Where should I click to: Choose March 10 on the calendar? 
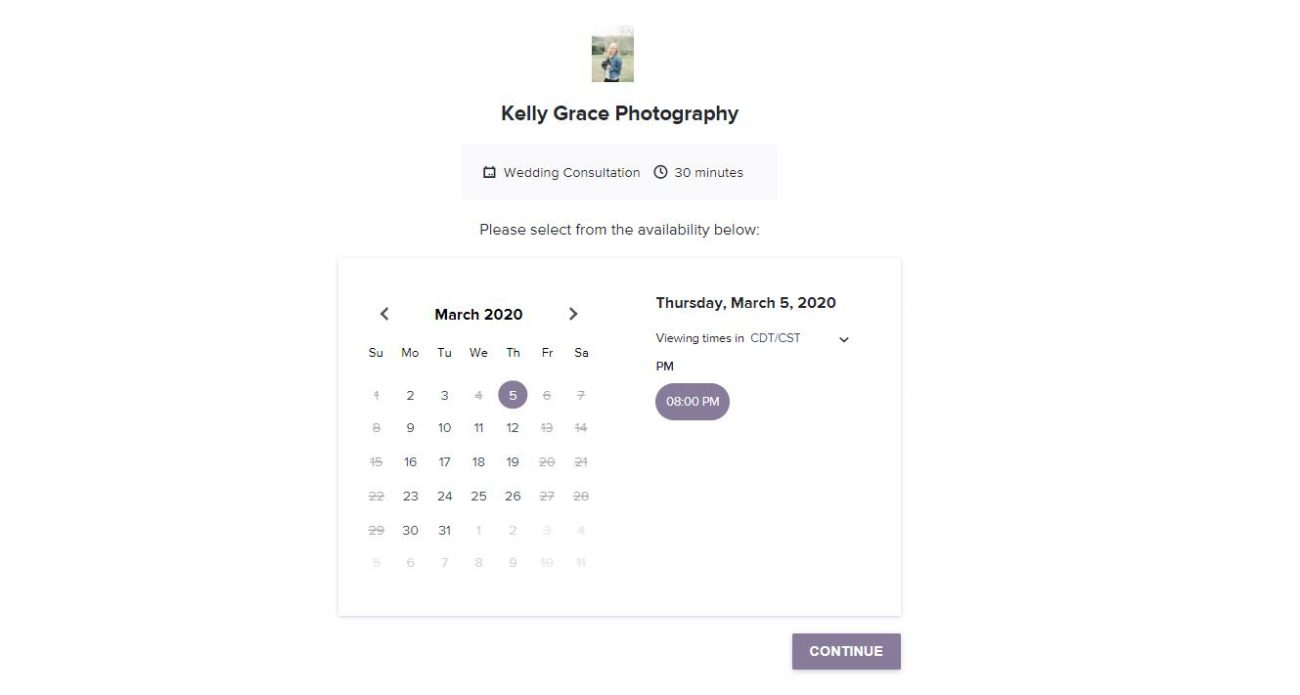(x=444, y=428)
